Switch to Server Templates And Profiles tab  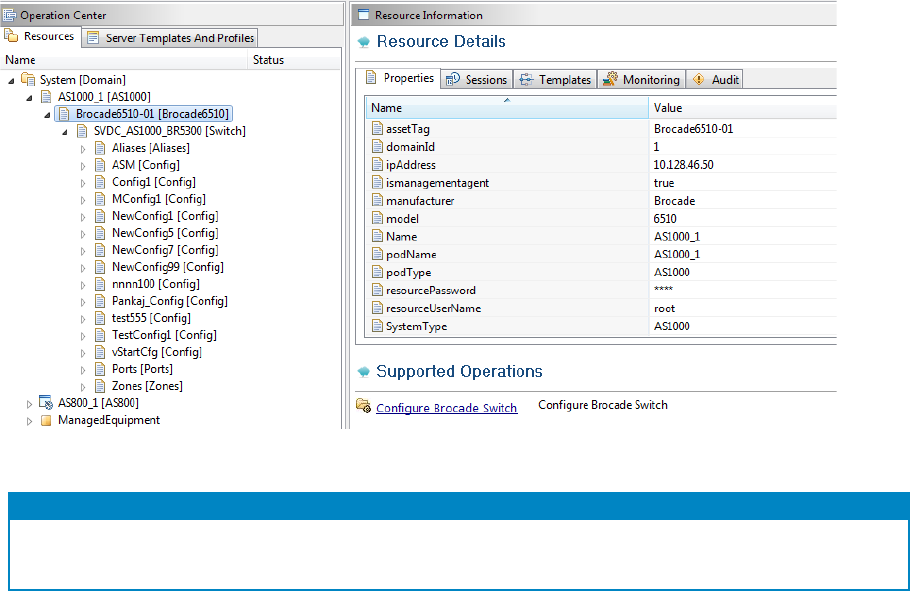click(x=171, y=38)
